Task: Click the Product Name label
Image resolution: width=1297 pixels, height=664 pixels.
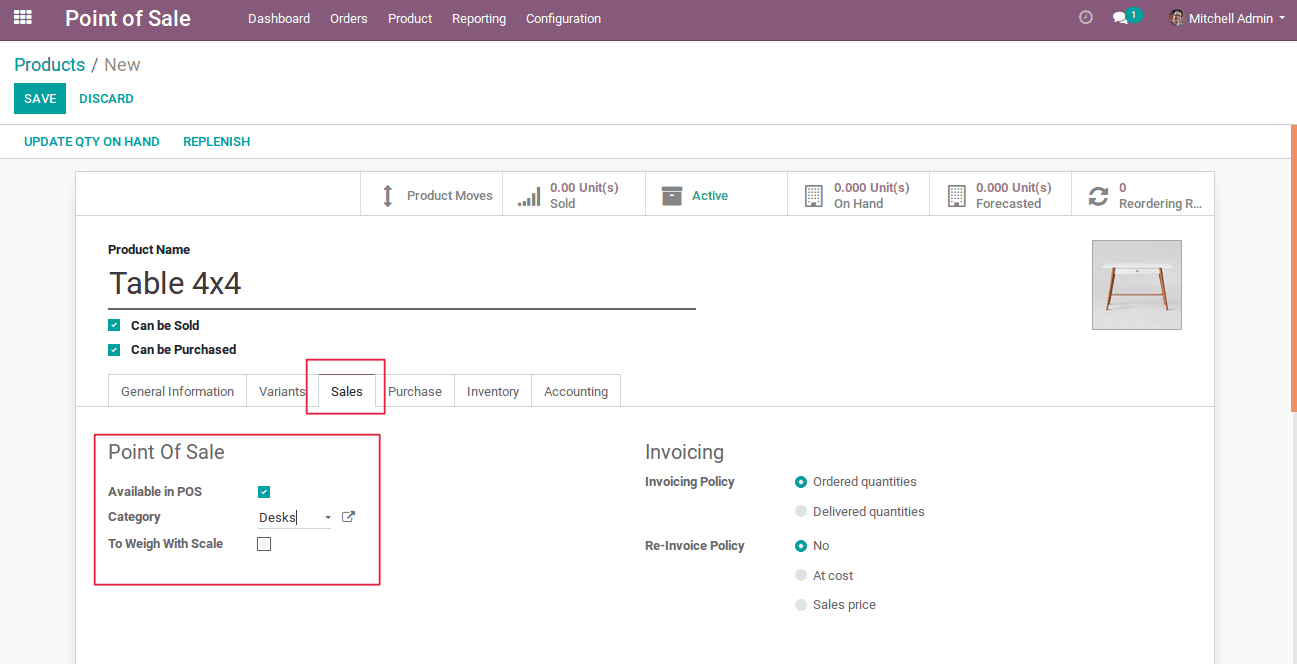Action: pos(149,250)
